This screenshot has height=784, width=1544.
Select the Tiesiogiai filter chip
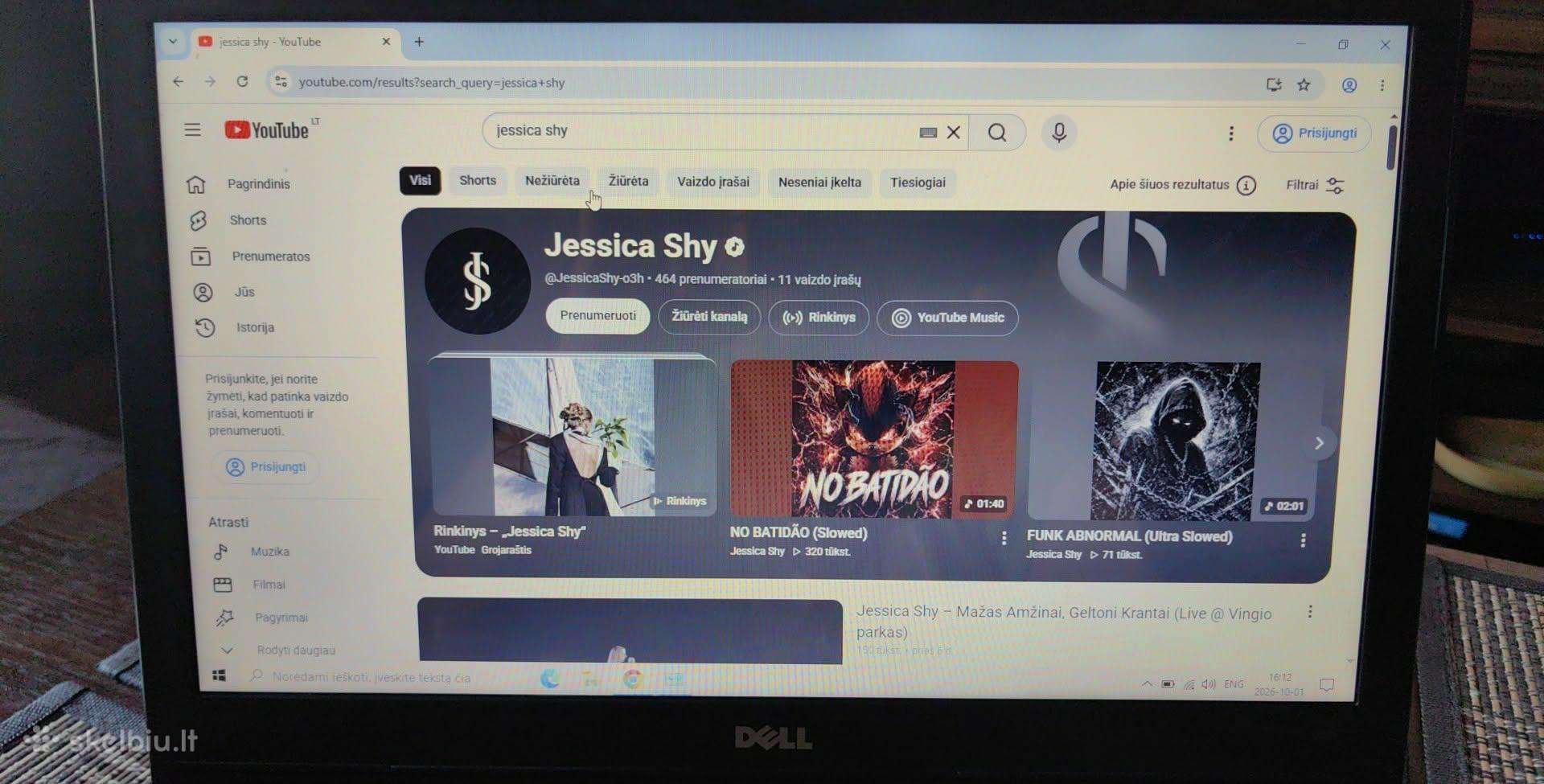pyautogui.click(x=918, y=183)
